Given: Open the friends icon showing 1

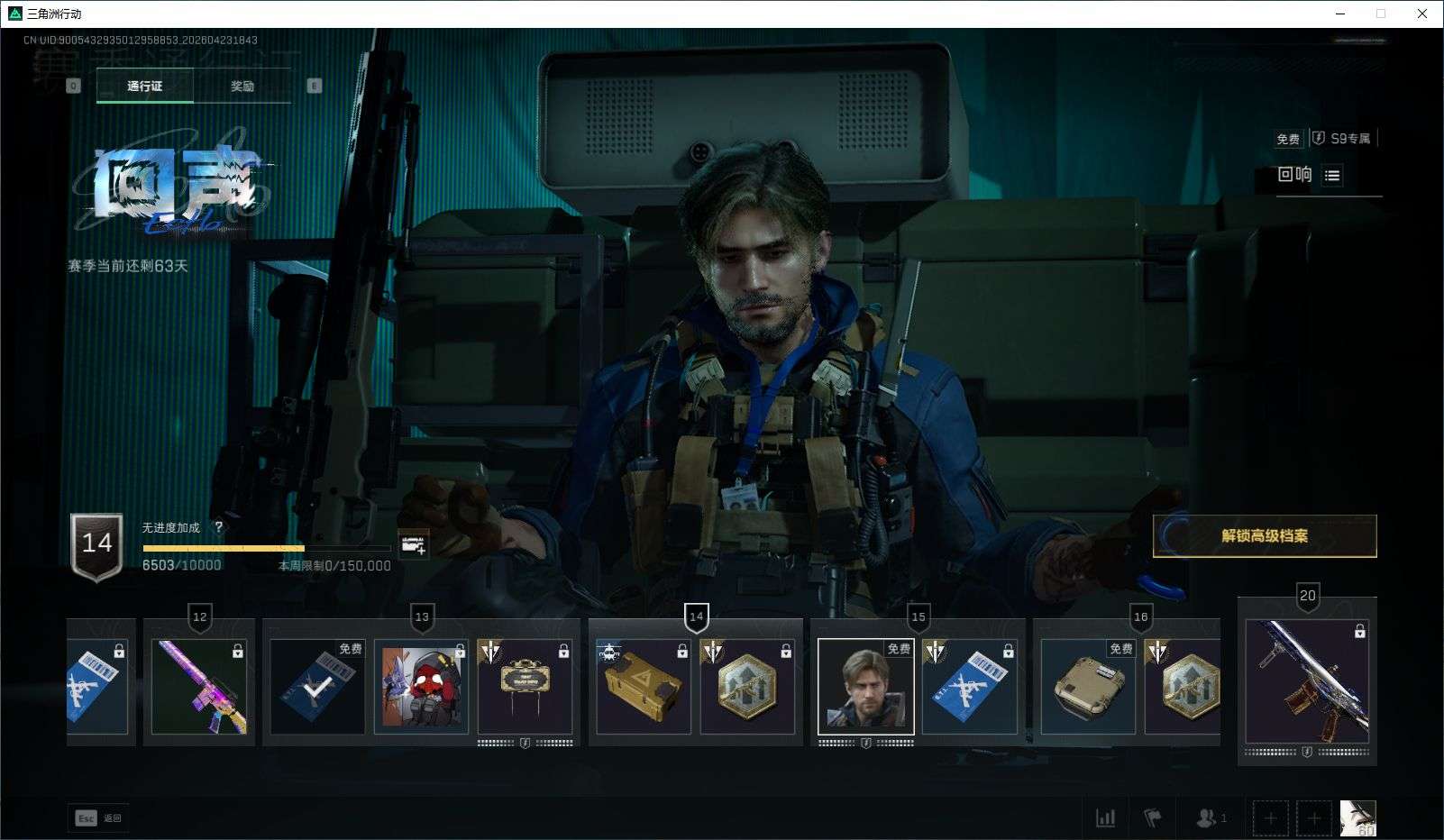Looking at the screenshot, I should (1211, 817).
